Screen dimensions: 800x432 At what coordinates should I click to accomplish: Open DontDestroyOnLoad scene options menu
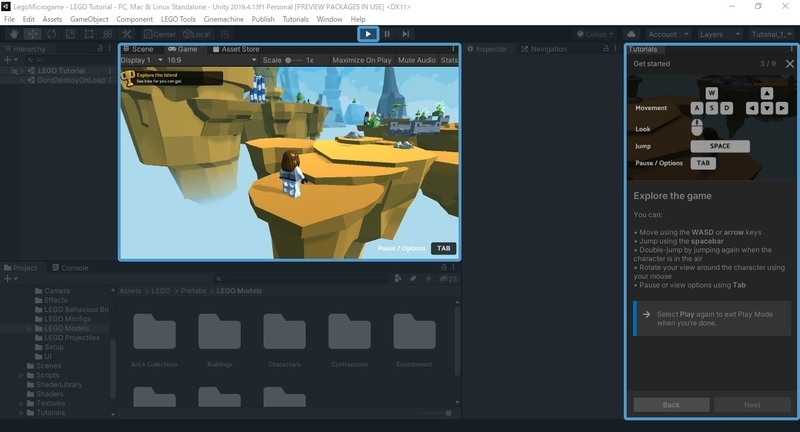point(110,80)
